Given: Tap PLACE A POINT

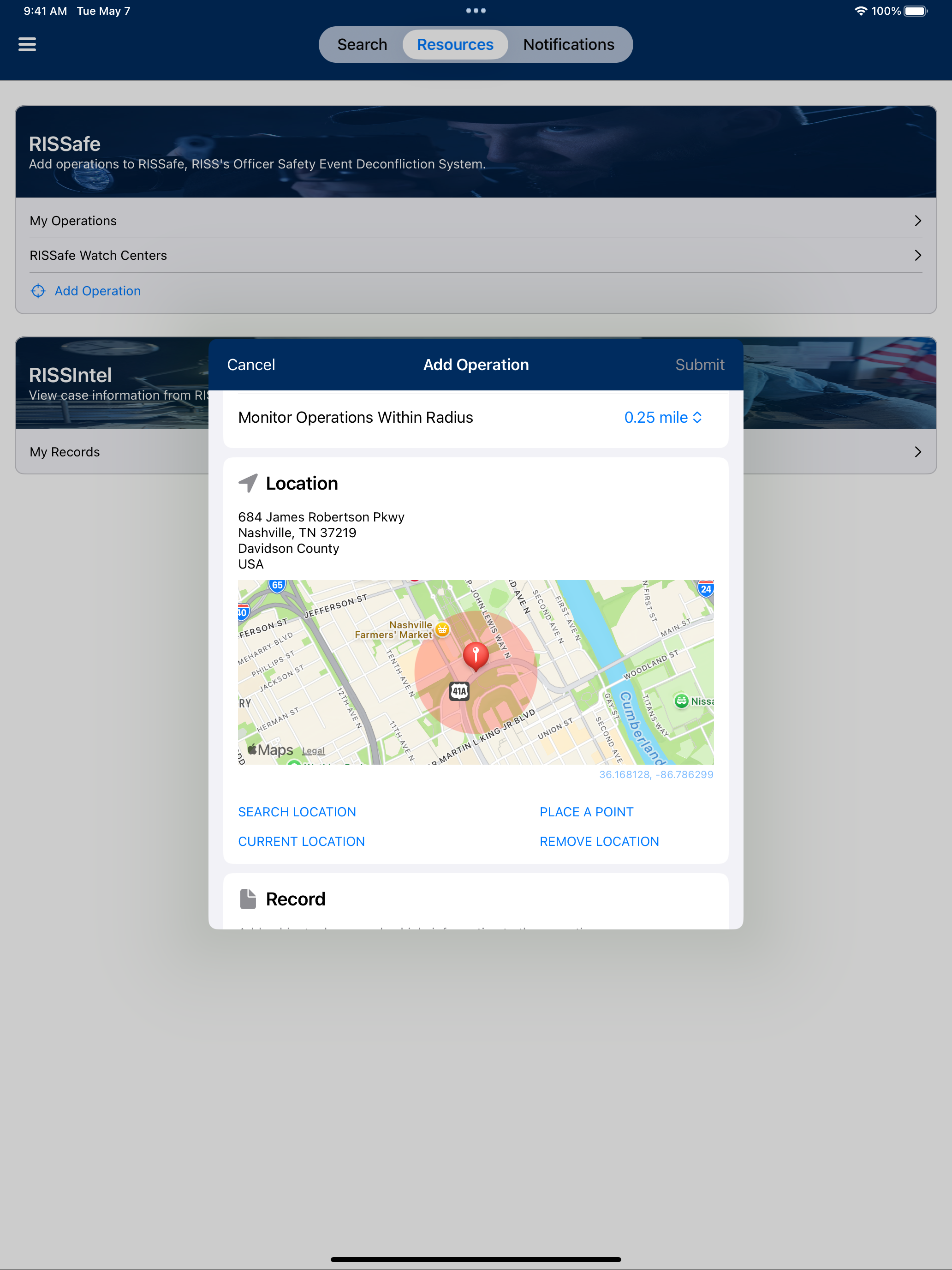Looking at the screenshot, I should (586, 812).
